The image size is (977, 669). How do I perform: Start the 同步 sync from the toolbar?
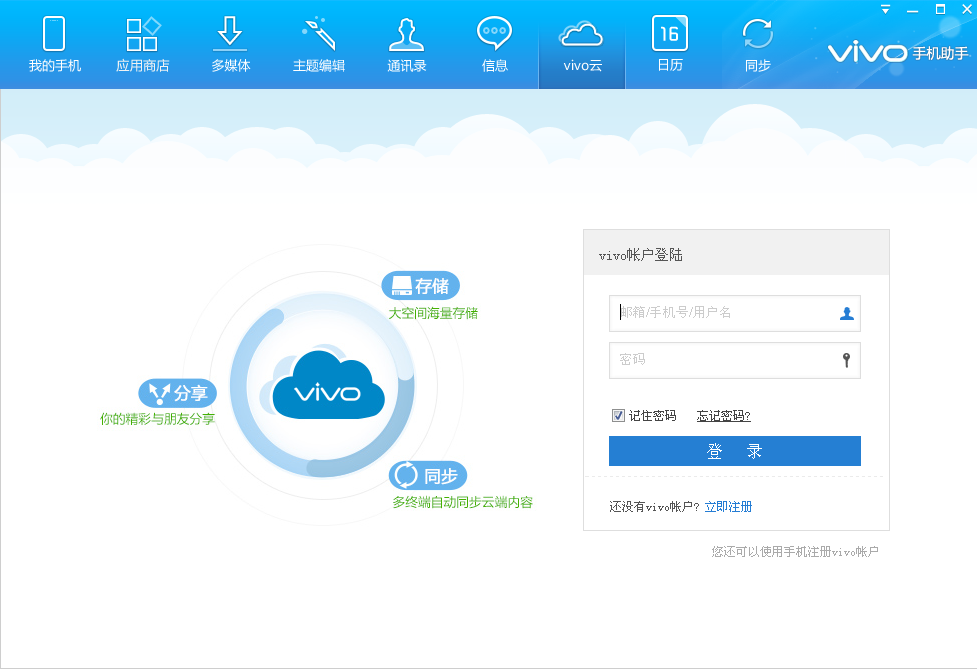pos(757,43)
